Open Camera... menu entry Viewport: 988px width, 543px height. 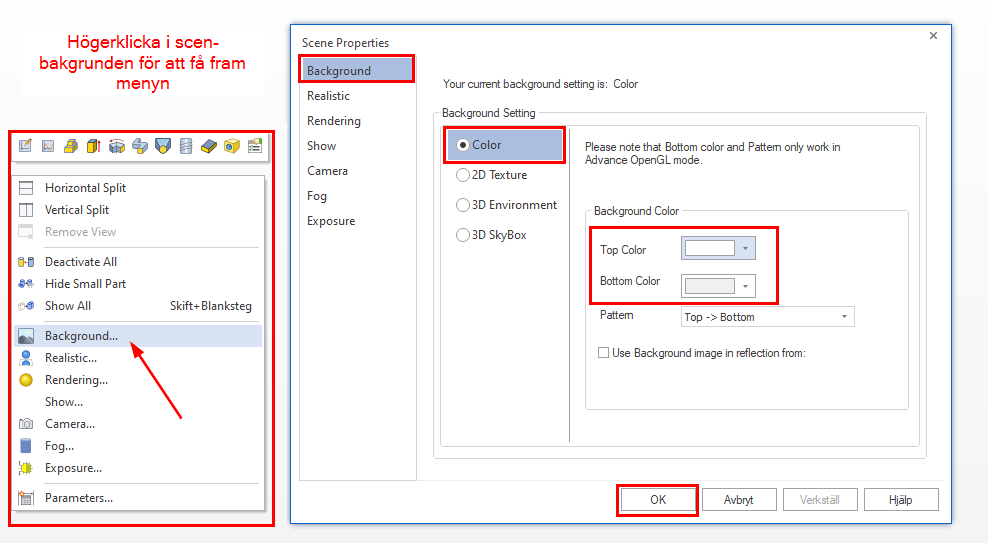138,424
